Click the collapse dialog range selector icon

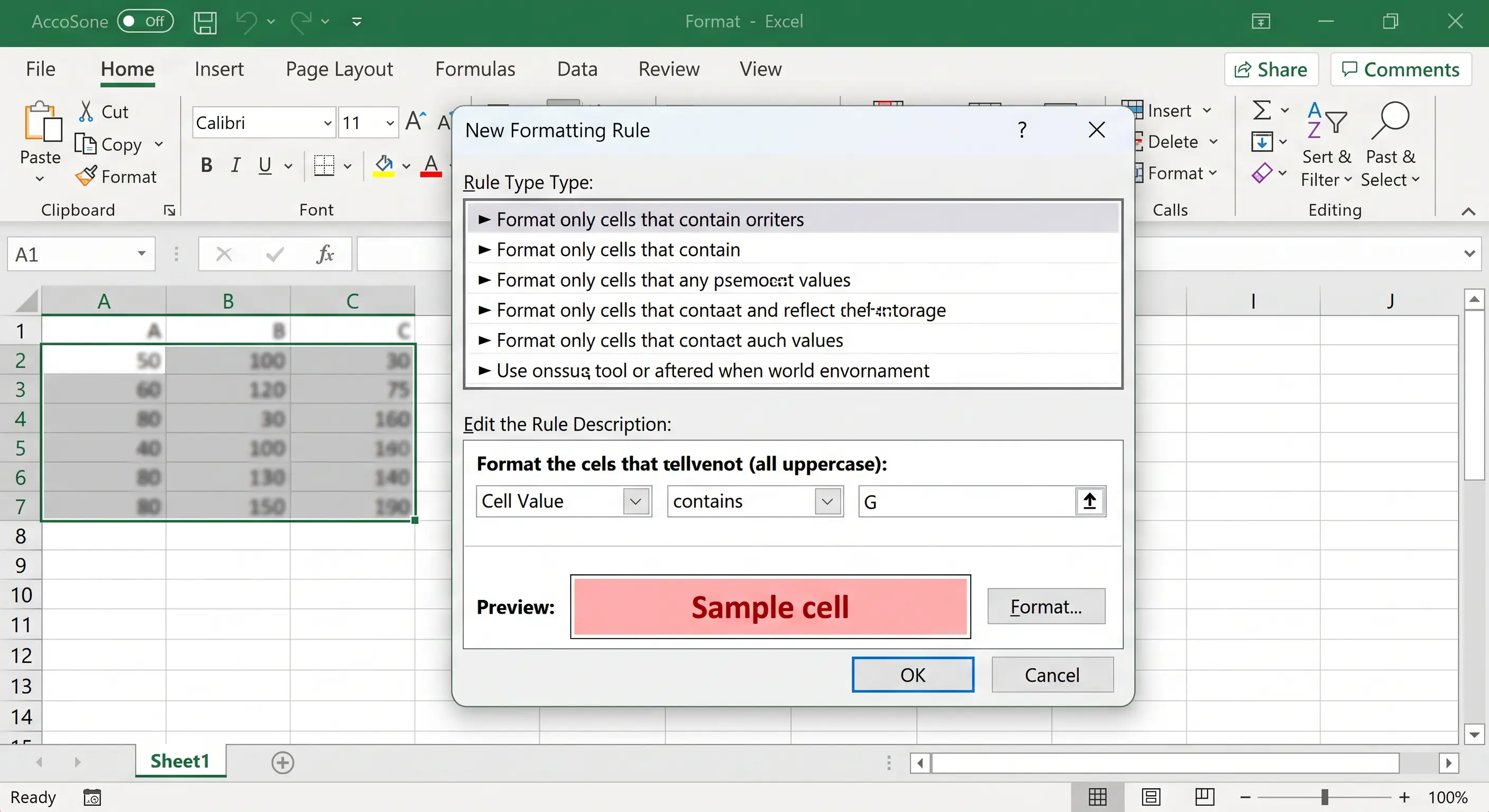click(1090, 501)
